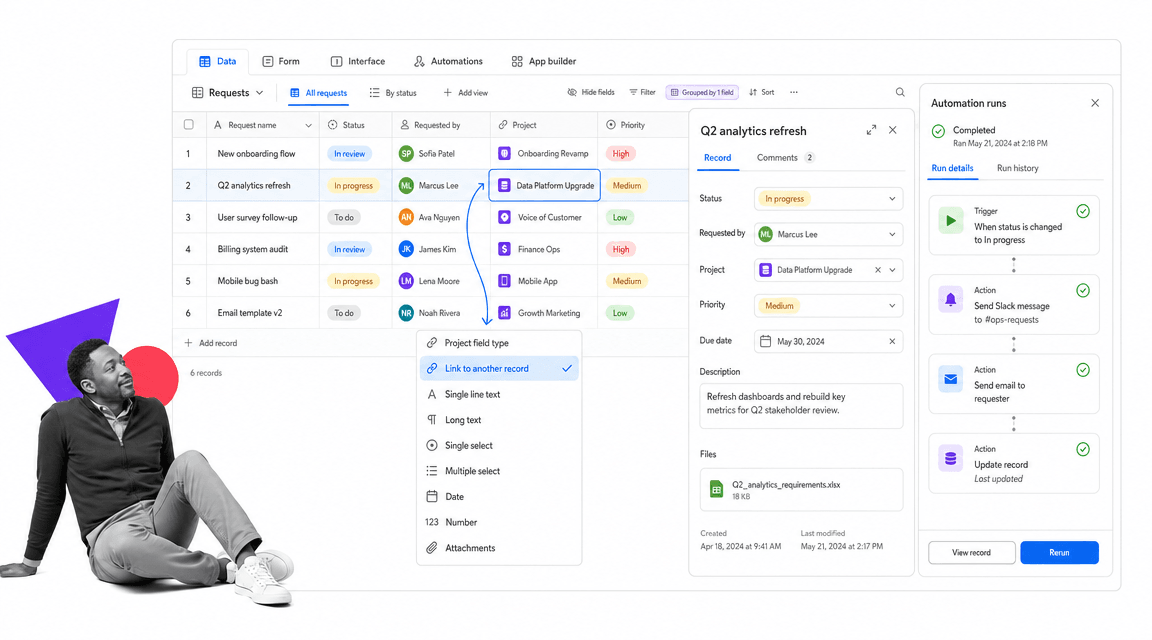Viewport: 1152px width, 640px height.
Task: Open the more options ellipsis in toolbar
Action: [x=793, y=93]
